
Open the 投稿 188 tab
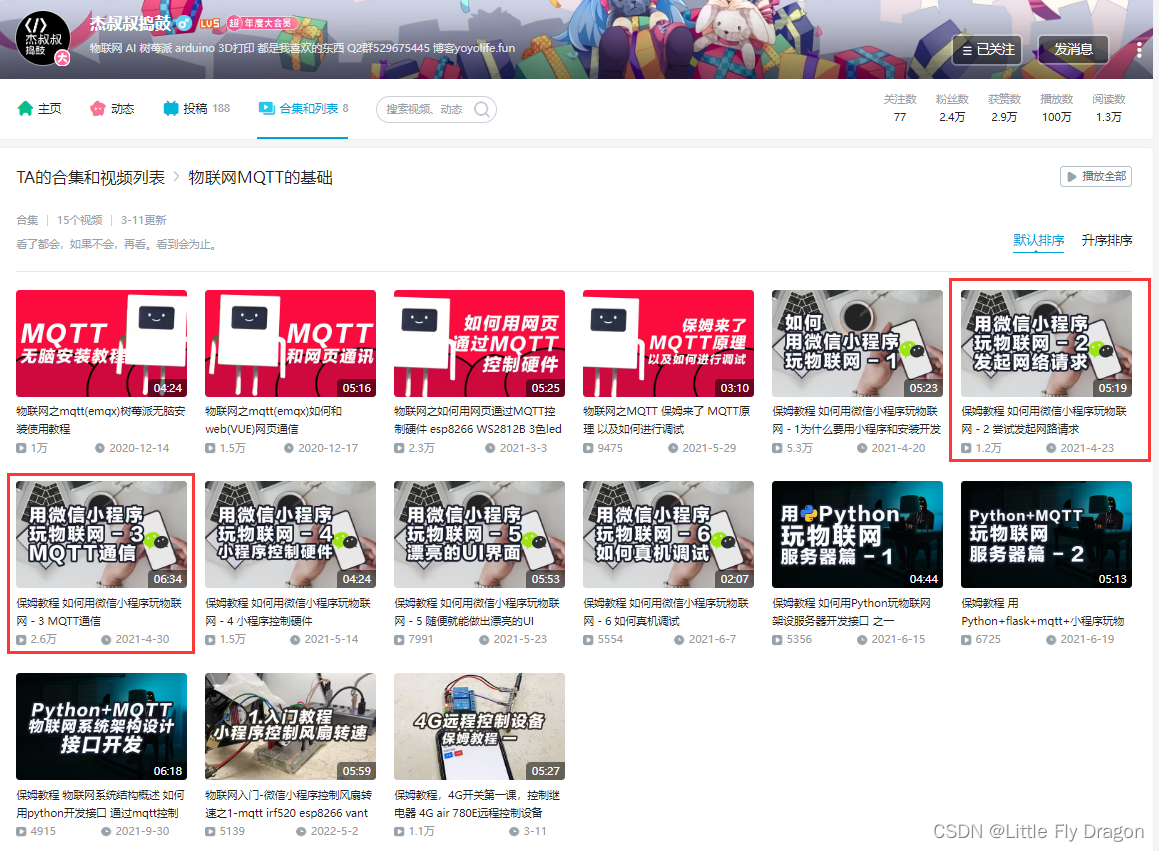point(197,109)
